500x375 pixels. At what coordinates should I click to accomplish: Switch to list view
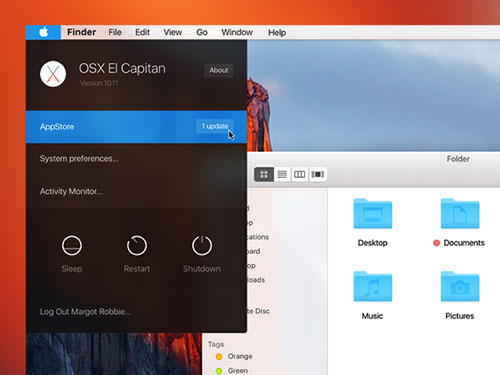click(282, 174)
